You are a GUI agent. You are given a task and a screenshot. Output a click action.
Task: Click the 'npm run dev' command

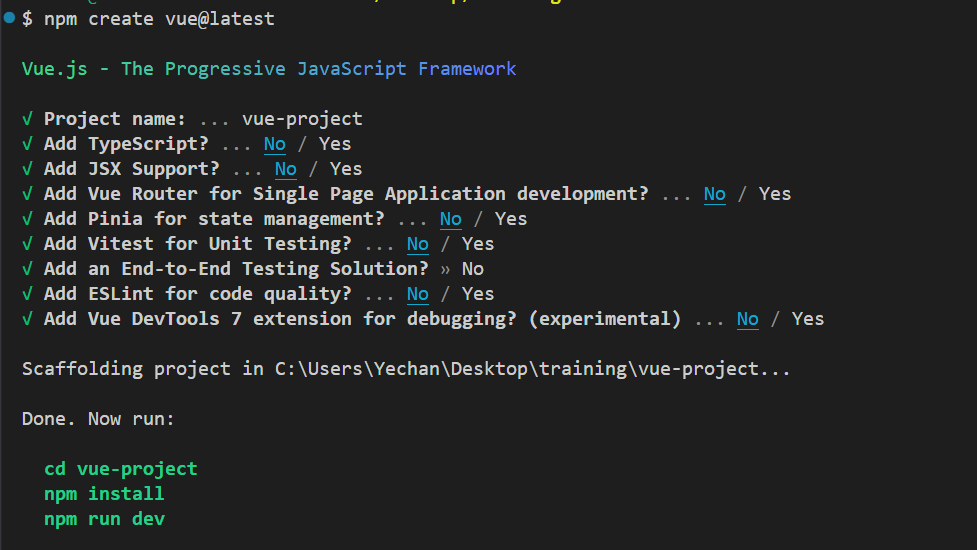(104, 518)
